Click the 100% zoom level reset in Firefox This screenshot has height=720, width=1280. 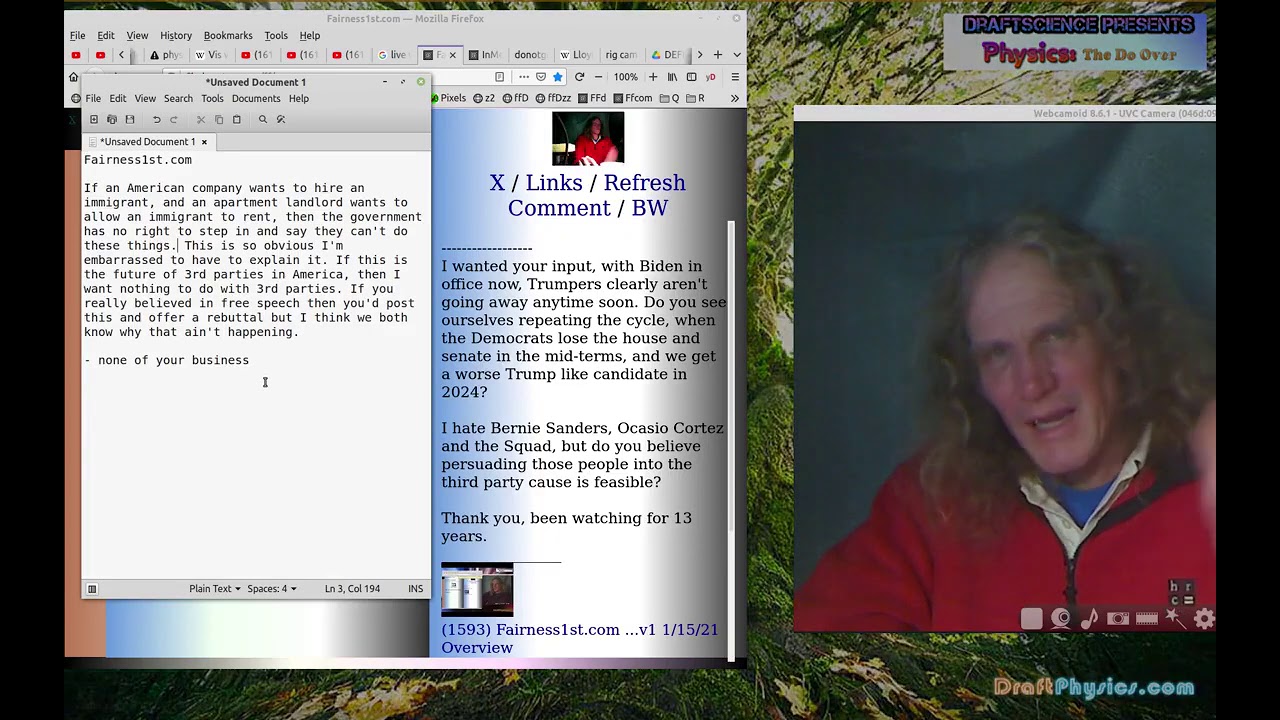(626, 77)
